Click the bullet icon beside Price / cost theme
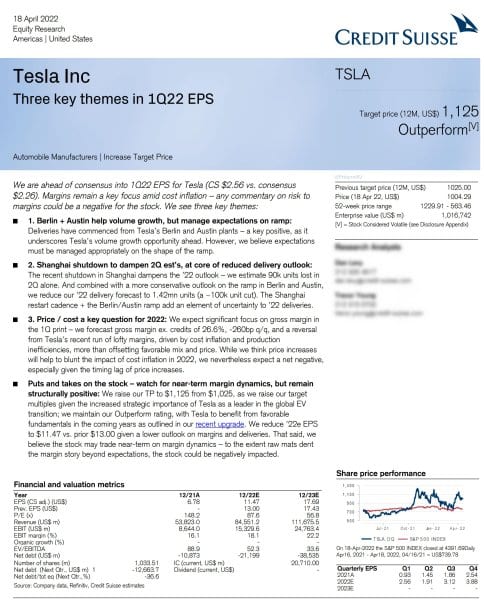This screenshot has height=600, width=484. [16, 320]
